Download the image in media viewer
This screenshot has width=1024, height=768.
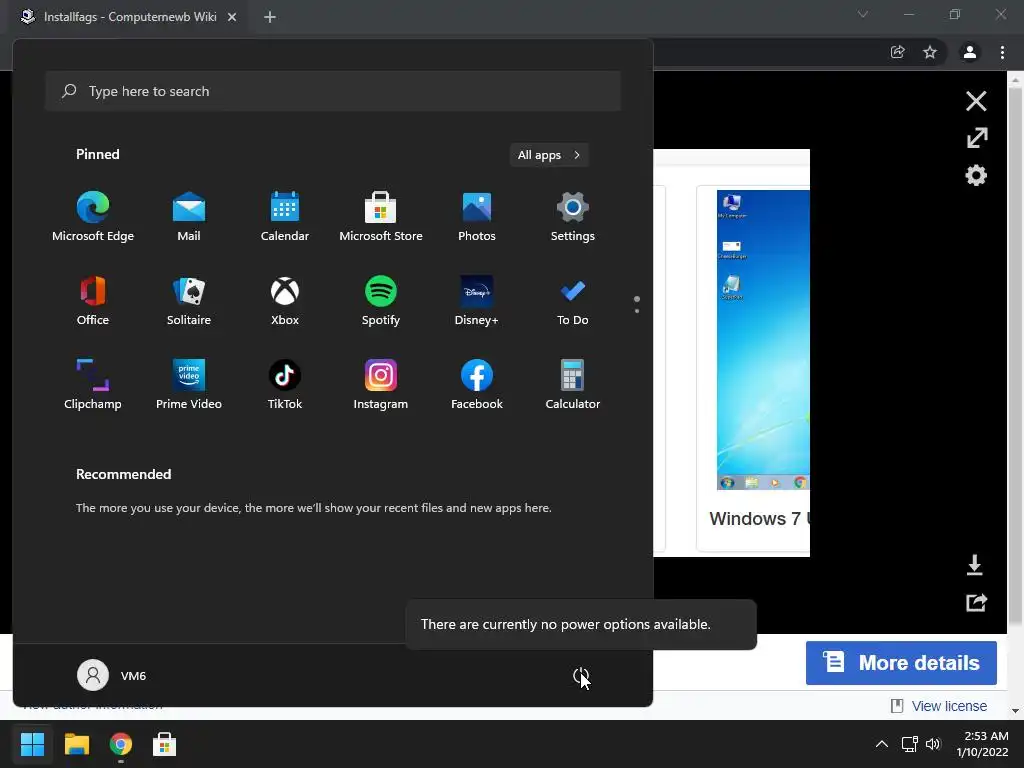click(975, 566)
